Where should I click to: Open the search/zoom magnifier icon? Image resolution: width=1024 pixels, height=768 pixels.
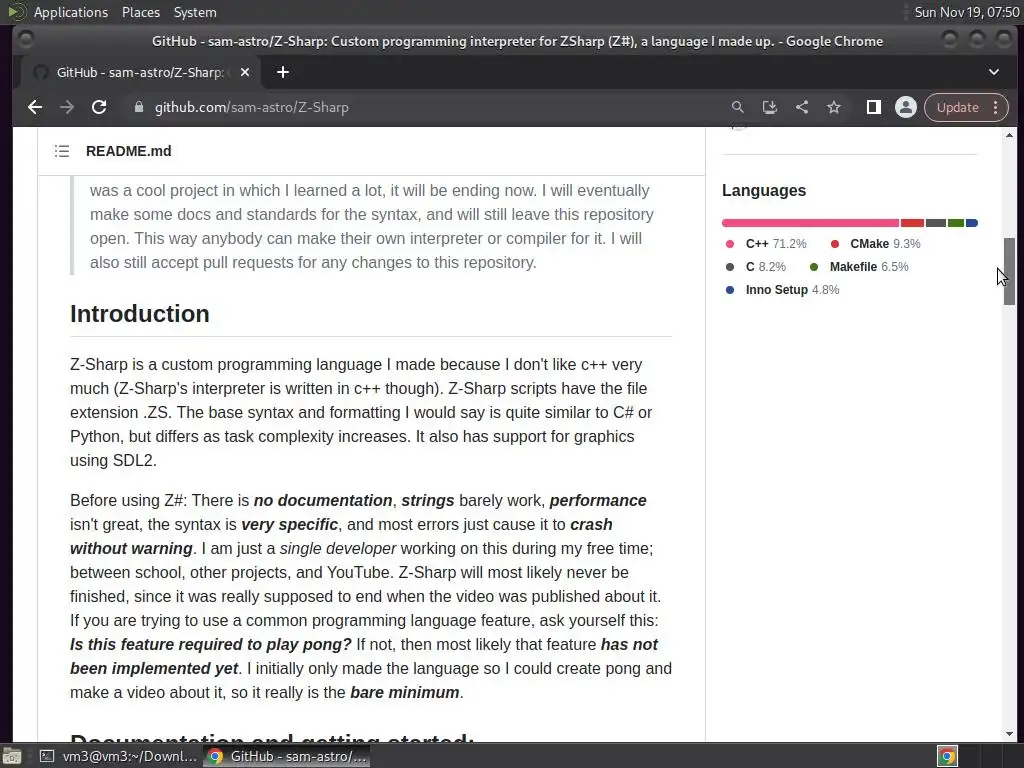(737, 107)
